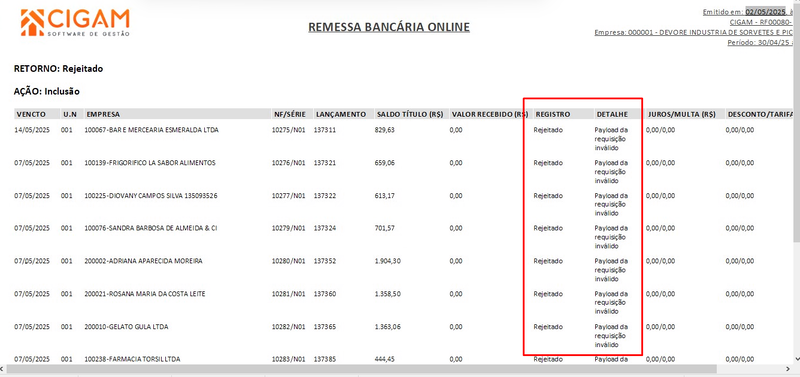
Task: Click the RETORNO: Rejeitado heading
Action: (59, 68)
